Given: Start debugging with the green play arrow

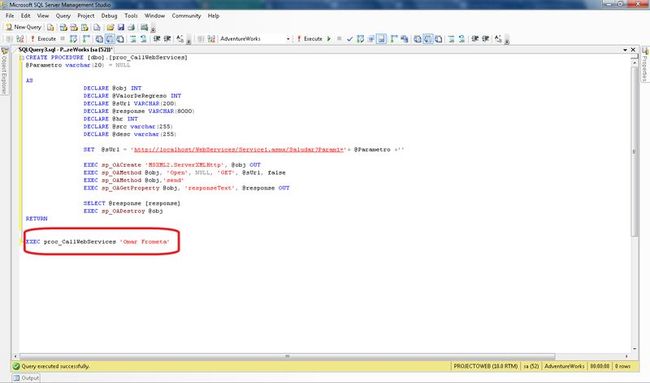Looking at the screenshot, I should tap(329, 39).
